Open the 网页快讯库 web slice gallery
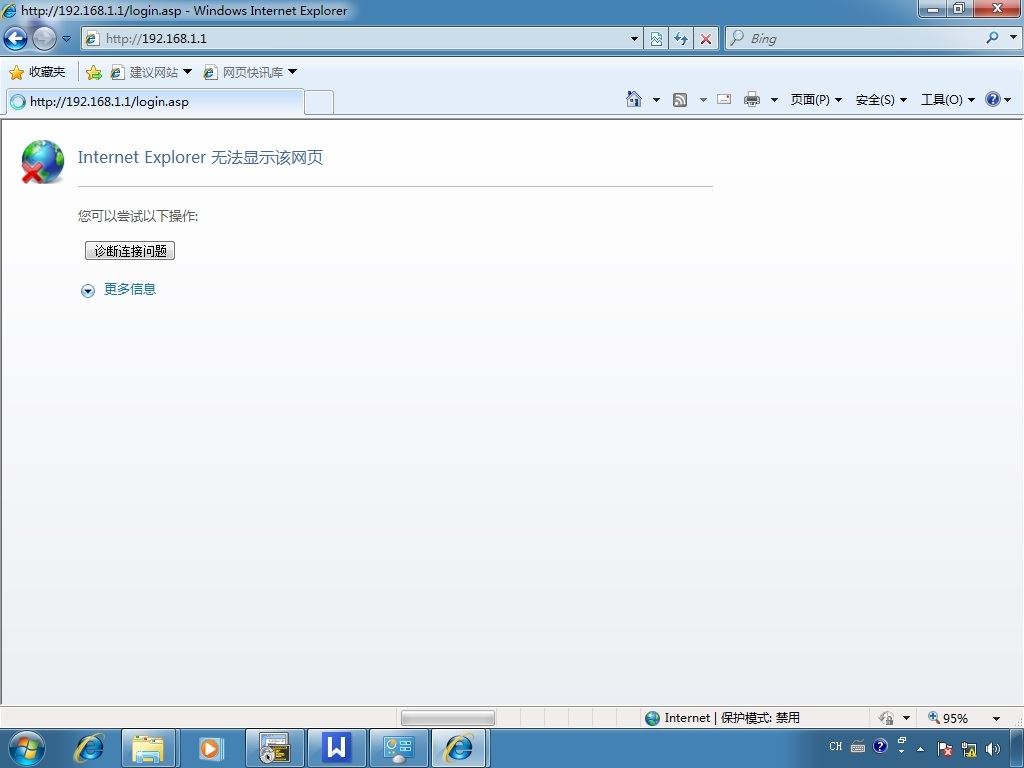The height and width of the screenshot is (768, 1024). [x=250, y=72]
